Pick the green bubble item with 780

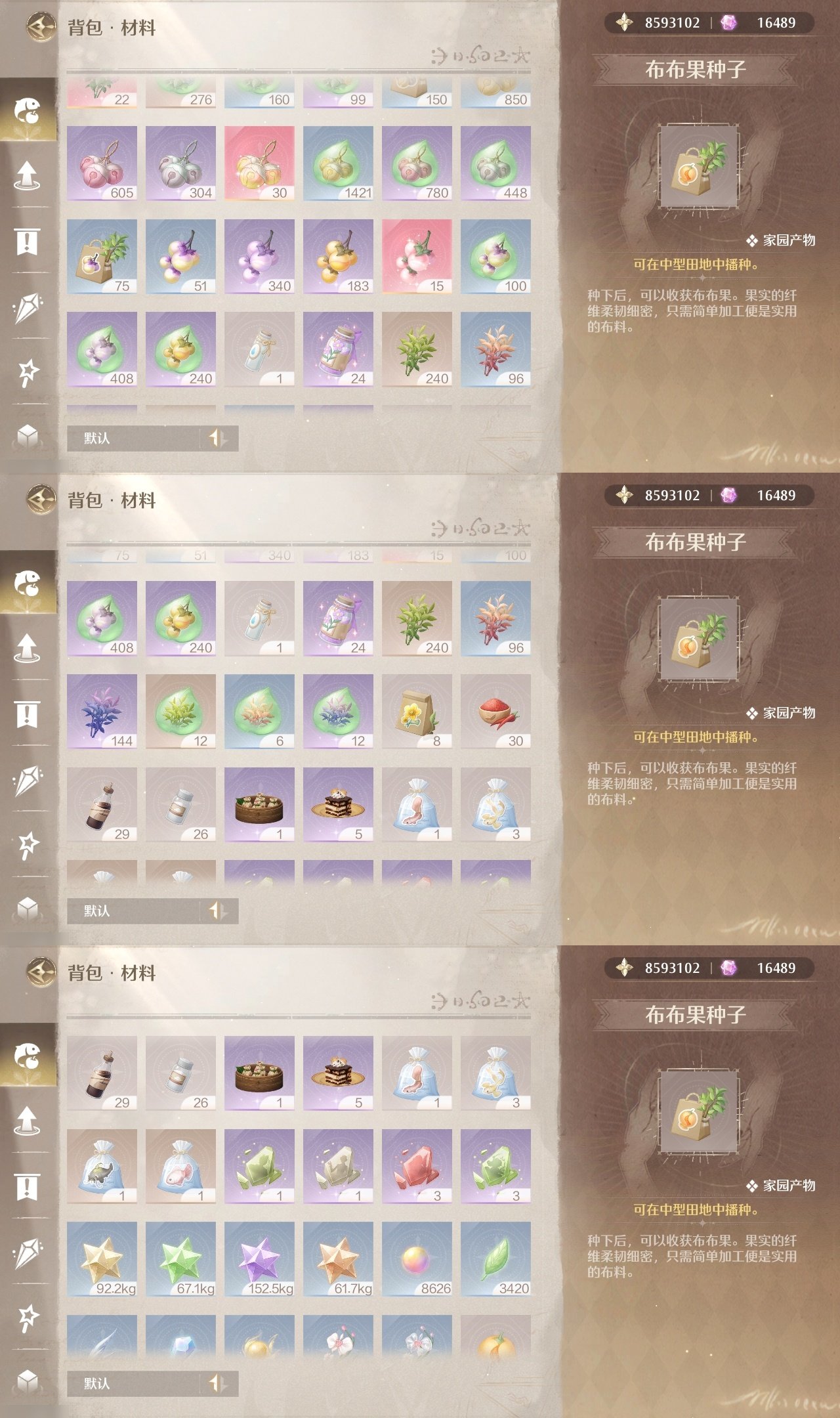tap(417, 163)
